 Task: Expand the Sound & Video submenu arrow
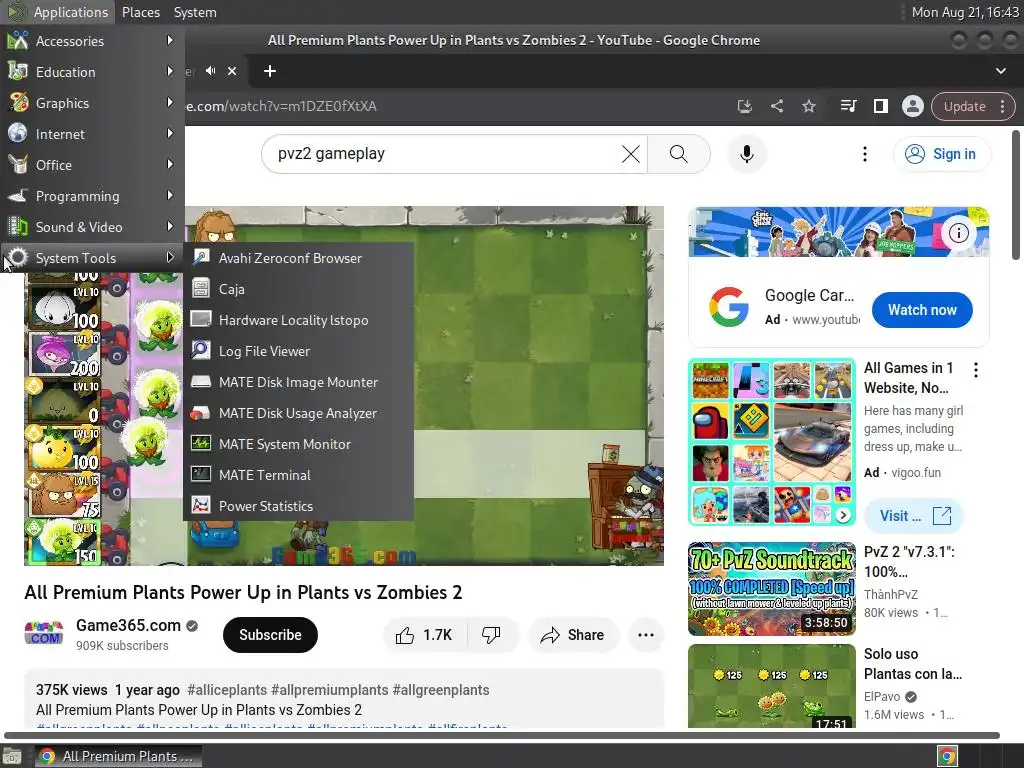point(170,227)
